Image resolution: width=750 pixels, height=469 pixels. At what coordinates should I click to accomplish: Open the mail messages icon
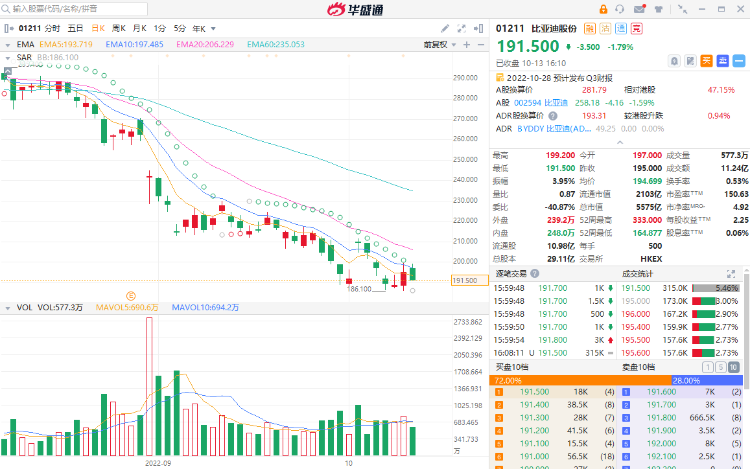click(640, 9)
